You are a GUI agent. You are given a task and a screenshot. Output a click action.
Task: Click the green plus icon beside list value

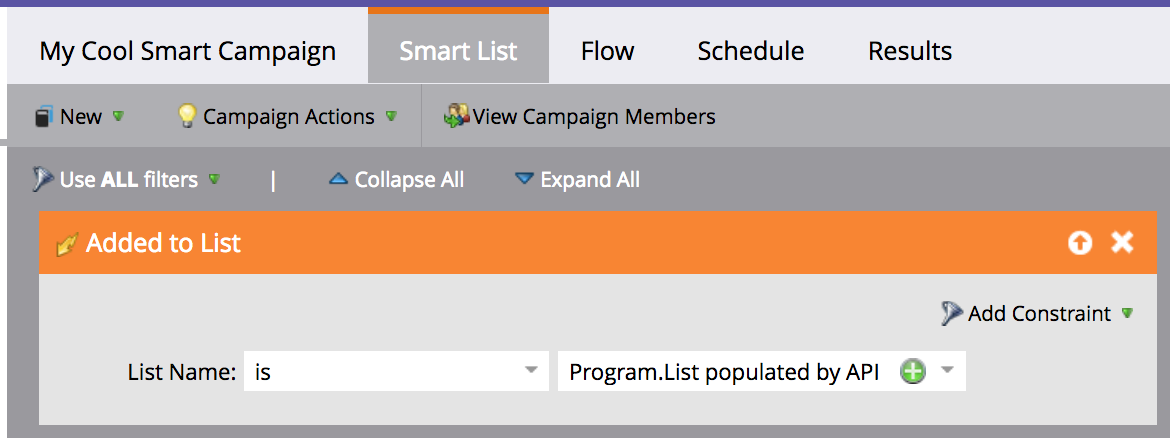[913, 372]
